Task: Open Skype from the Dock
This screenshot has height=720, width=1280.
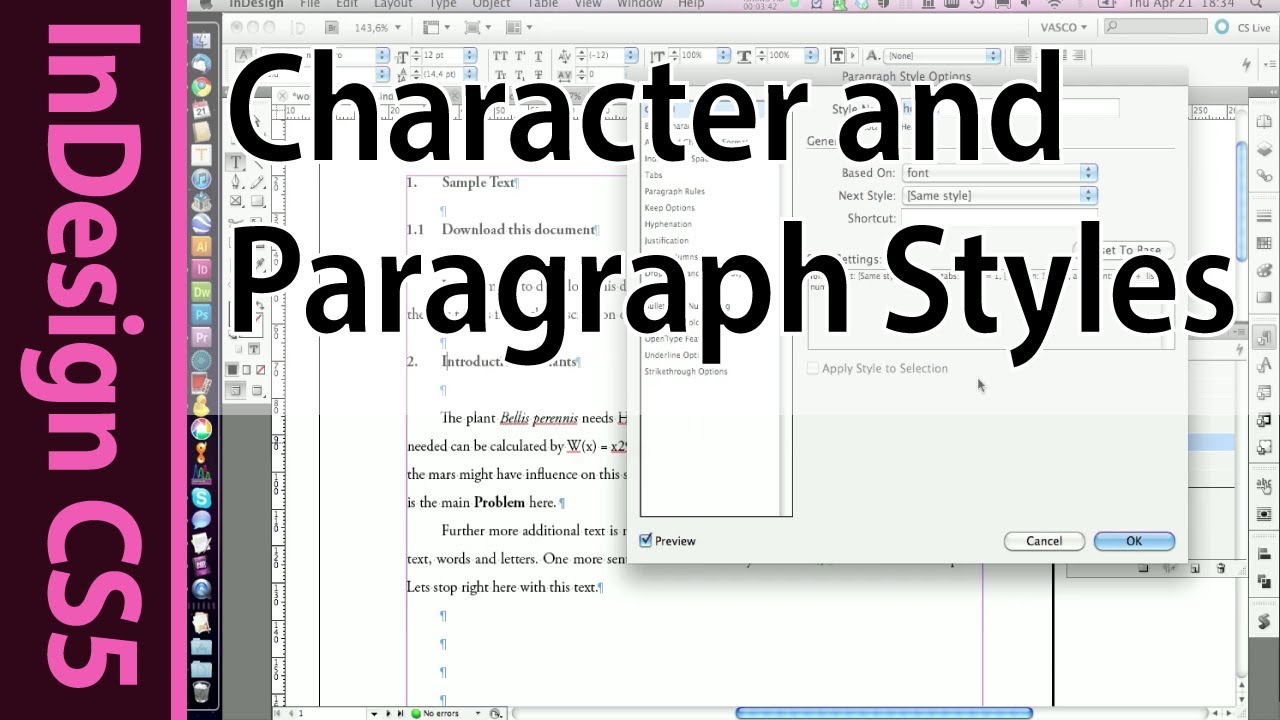Action: click(x=202, y=497)
